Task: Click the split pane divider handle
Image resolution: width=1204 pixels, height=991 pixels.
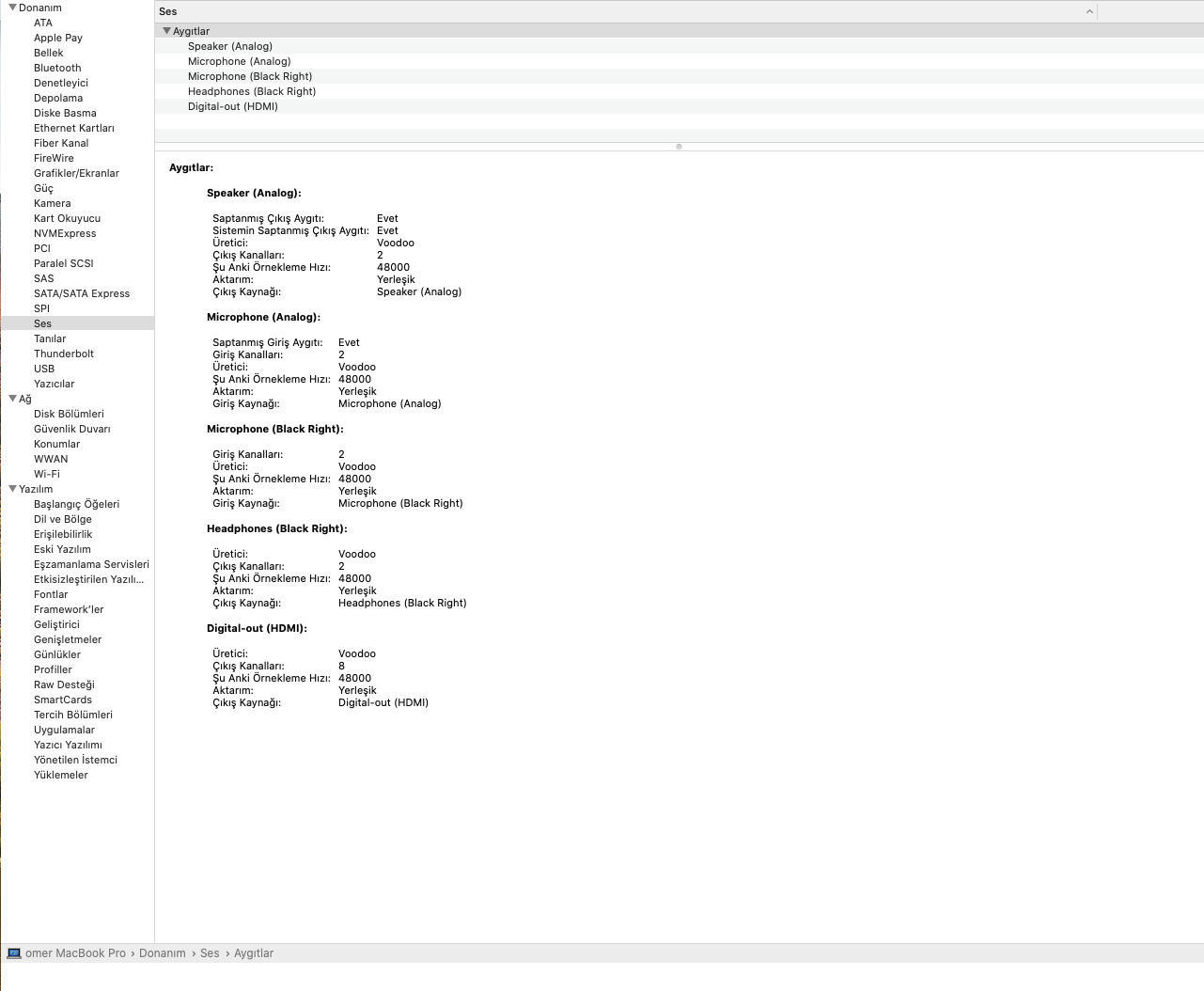Action: (x=679, y=147)
